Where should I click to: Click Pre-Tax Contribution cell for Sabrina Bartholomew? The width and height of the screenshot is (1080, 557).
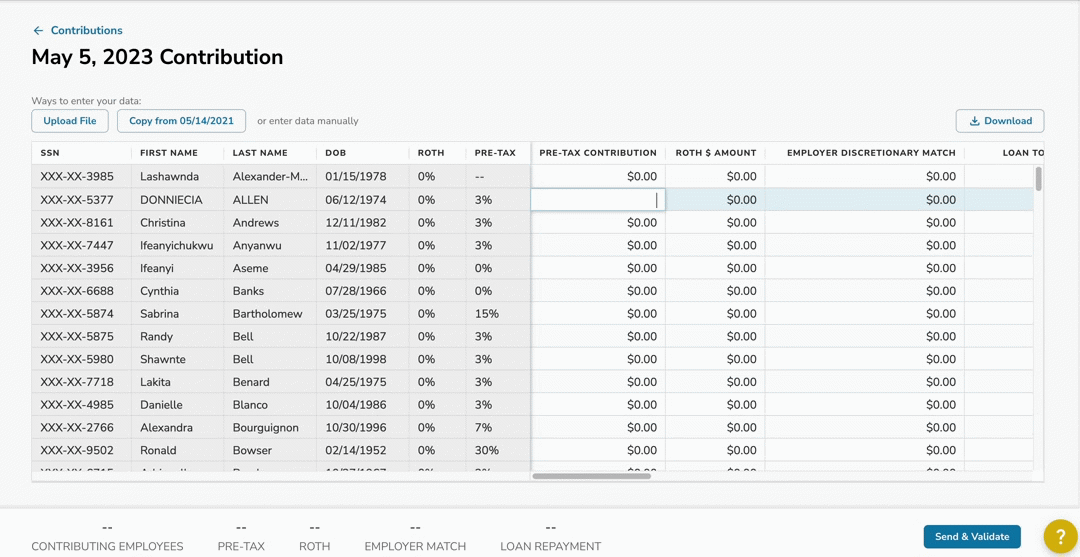[597, 314]
